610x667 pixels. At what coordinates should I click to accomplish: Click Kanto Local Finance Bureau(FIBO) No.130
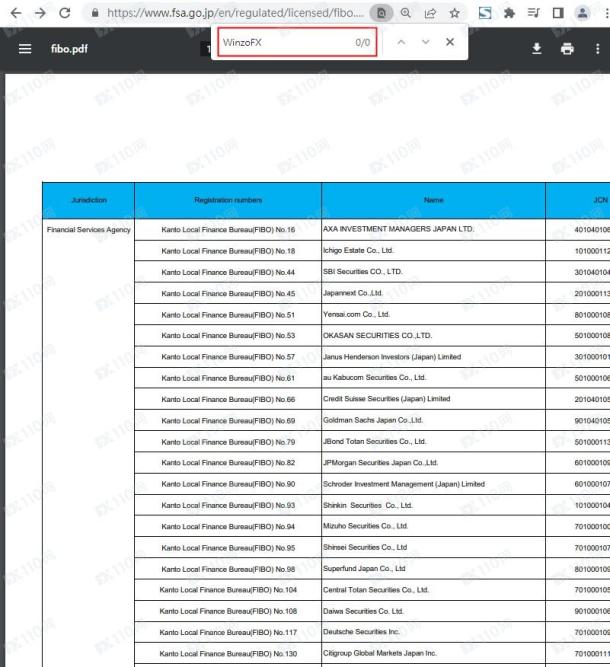click(228, 654)
